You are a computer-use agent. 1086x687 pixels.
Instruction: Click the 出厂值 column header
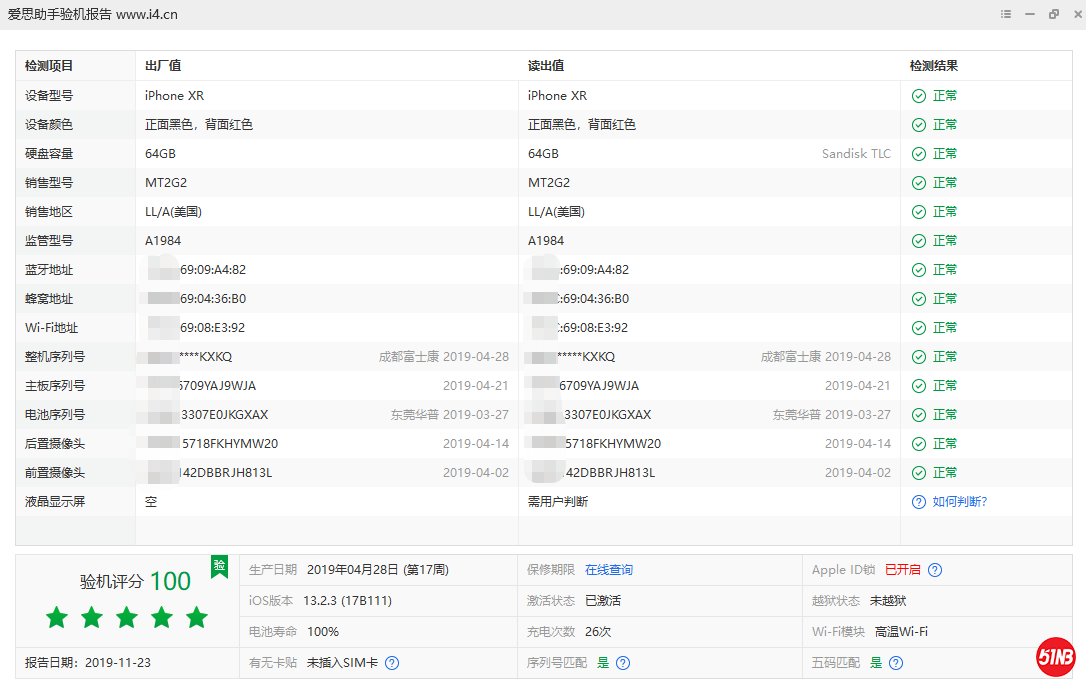click(163, 66)
